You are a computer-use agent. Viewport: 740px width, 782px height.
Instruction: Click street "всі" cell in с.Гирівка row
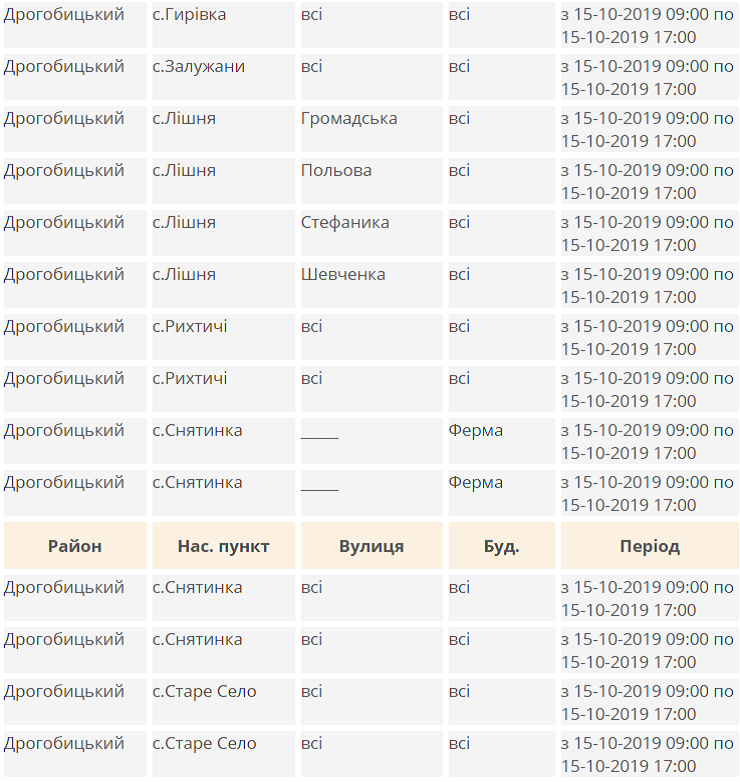[312, 15]
